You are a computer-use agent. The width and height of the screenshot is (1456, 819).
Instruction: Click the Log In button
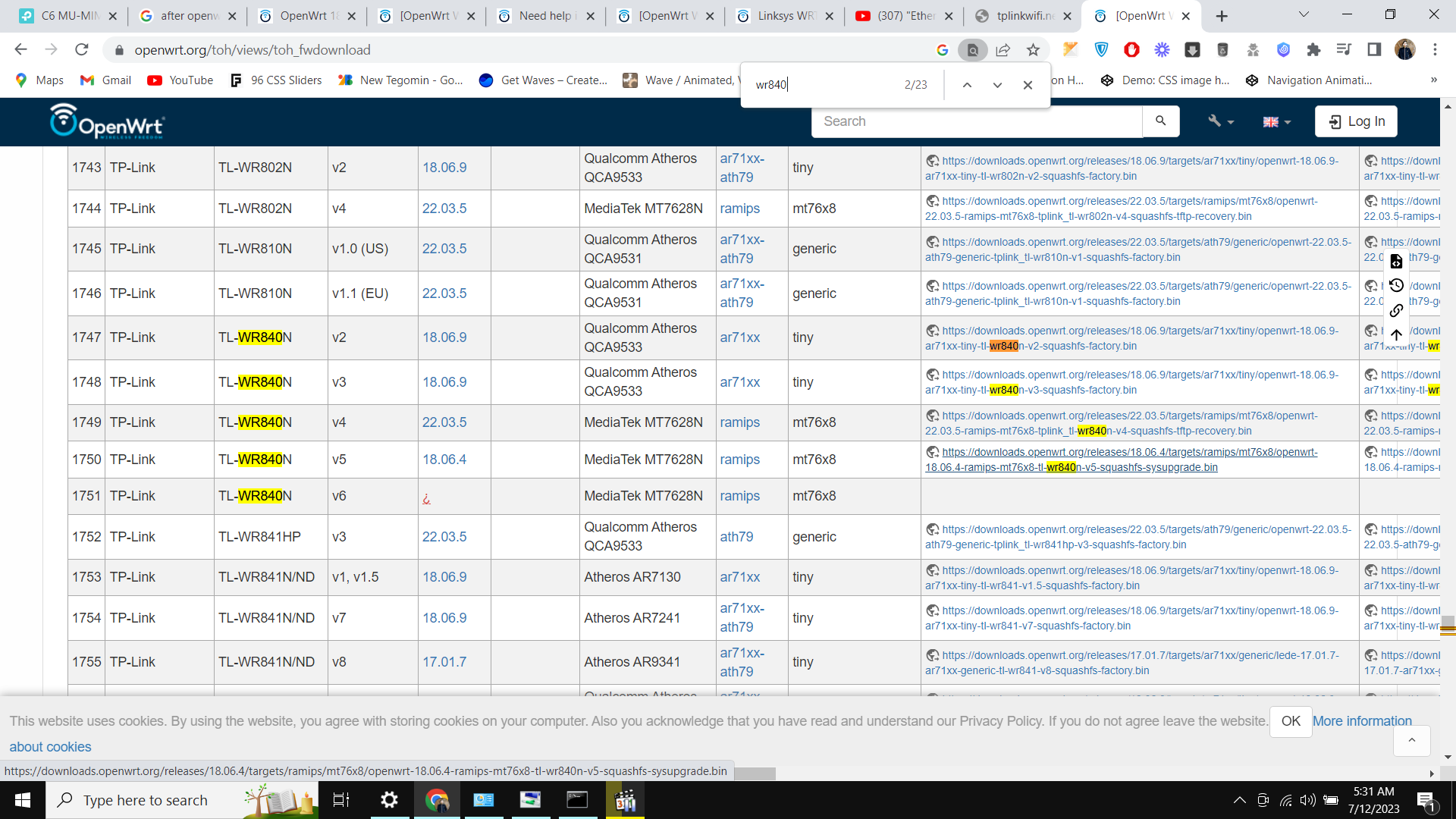[1356, 121]
